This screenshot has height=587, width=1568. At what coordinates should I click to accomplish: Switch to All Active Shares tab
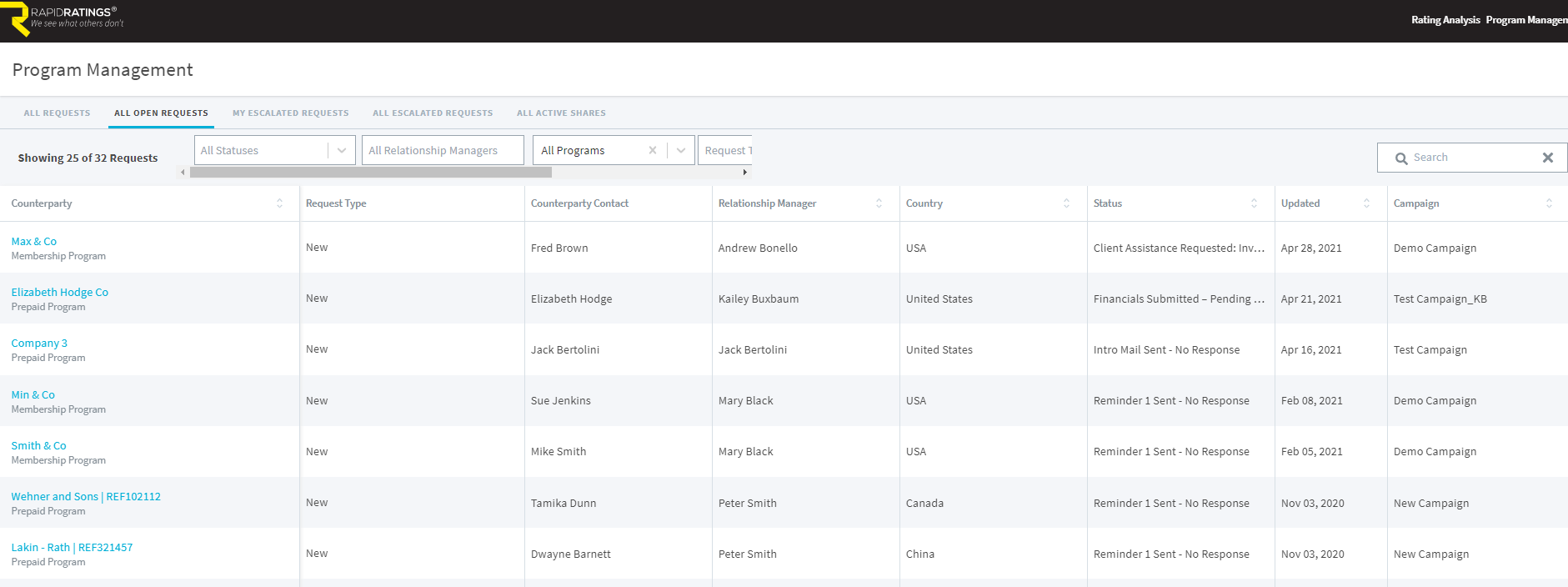(561, 113)
